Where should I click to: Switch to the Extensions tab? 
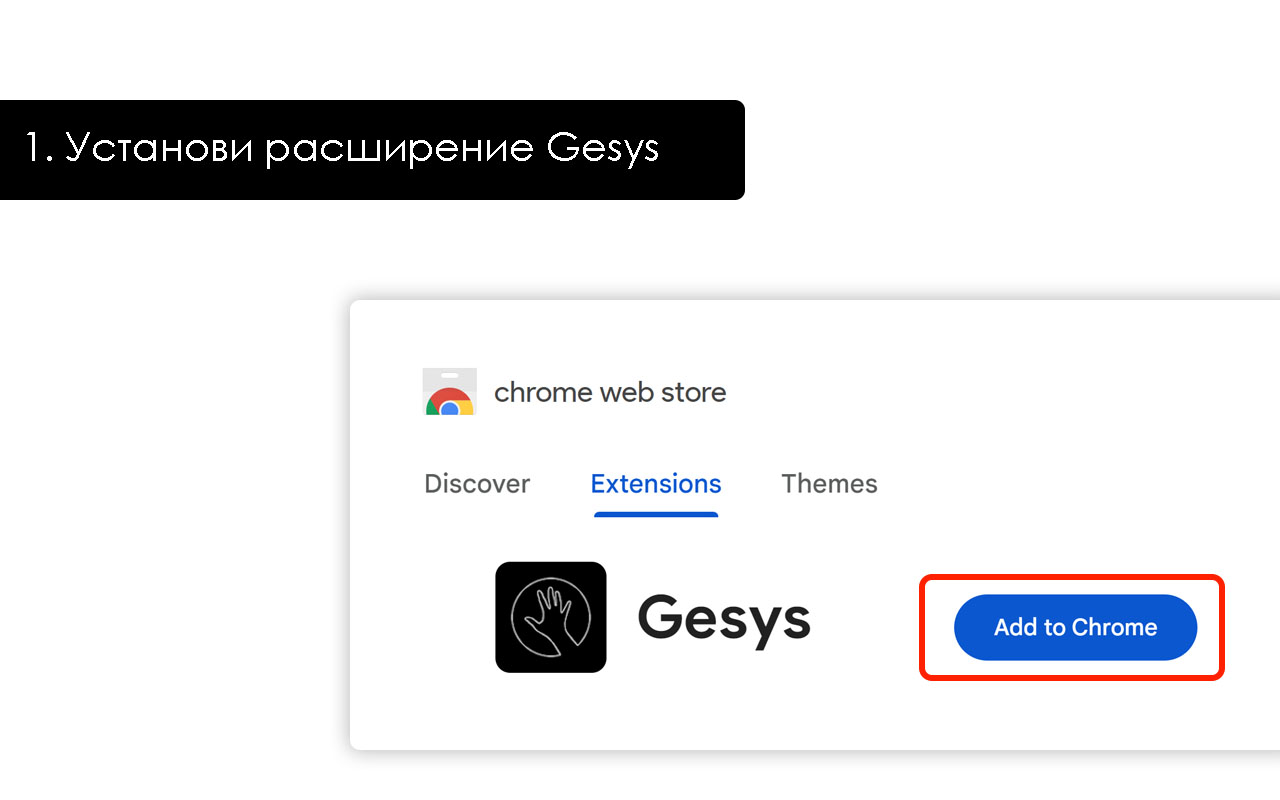click(x=655, y=483)
